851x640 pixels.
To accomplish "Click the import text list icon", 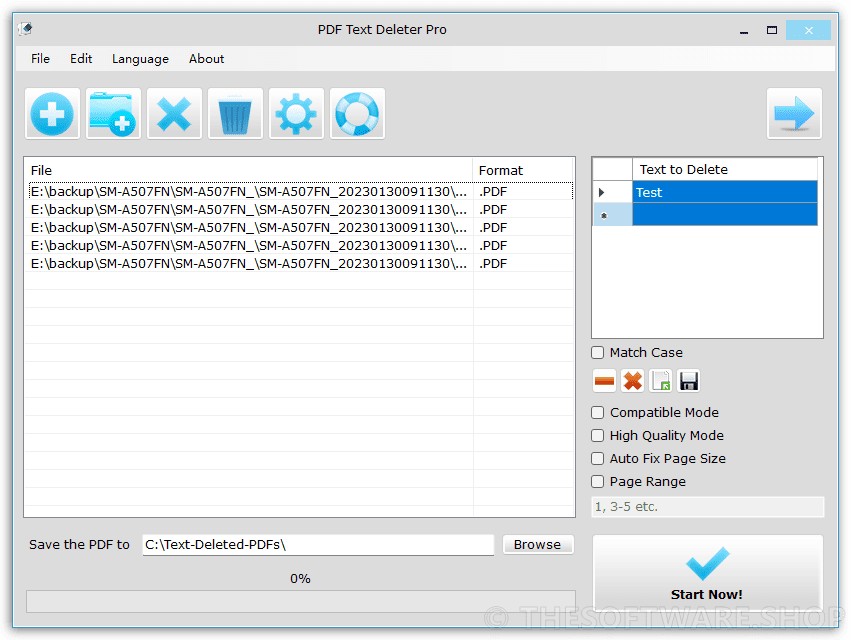I will pyautogui.click(x=661, y=381).
